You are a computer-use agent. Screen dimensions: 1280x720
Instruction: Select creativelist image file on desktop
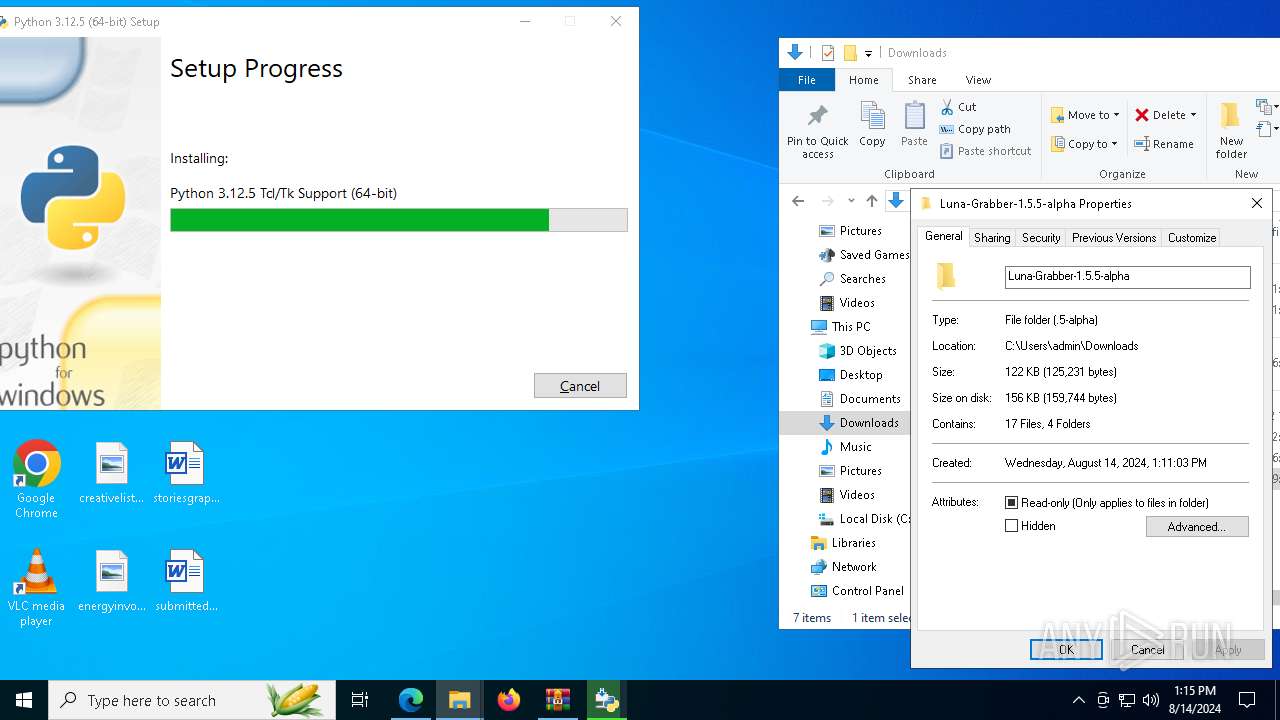[111, 474]
